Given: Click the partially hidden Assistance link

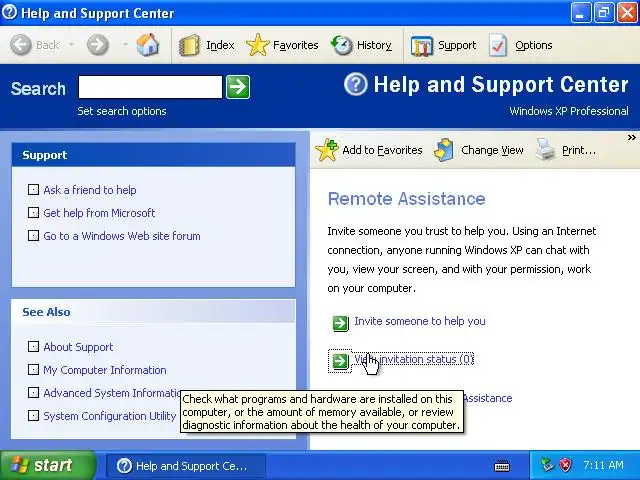Looking at the screenshot, I should click(x=488, y=398).
